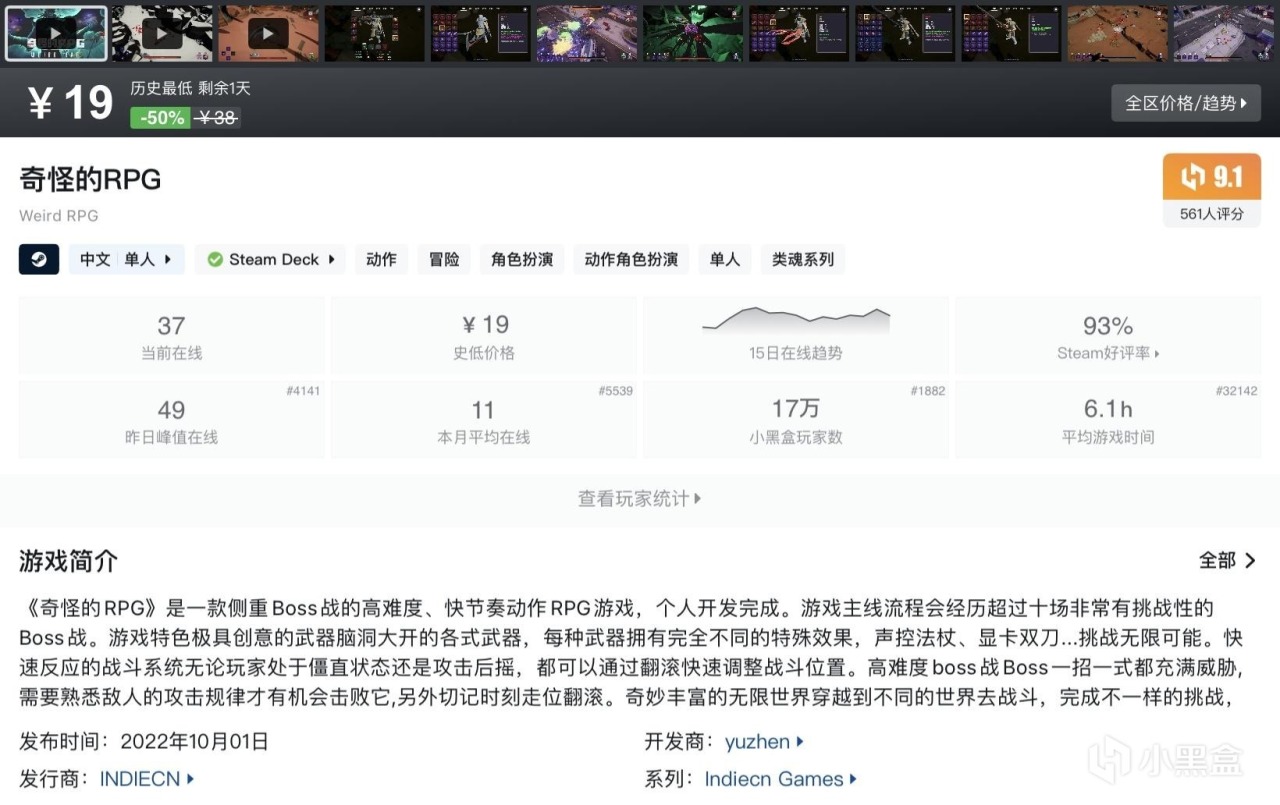Click the release date 2022年10月01日
Screen dimensions: 1280x805
coord(195,742)
